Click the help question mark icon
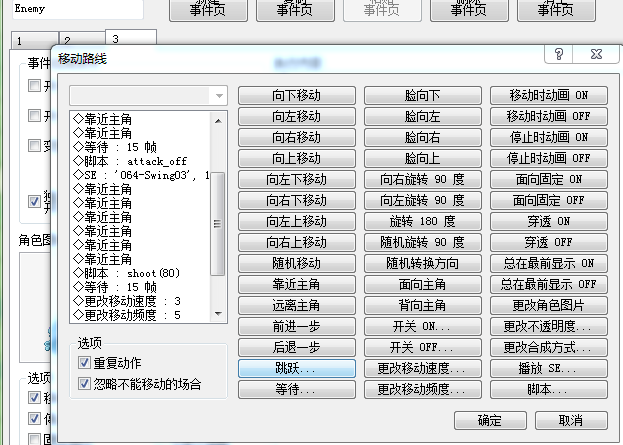Viewport: 623px width, 445px height. coord(559,54)
